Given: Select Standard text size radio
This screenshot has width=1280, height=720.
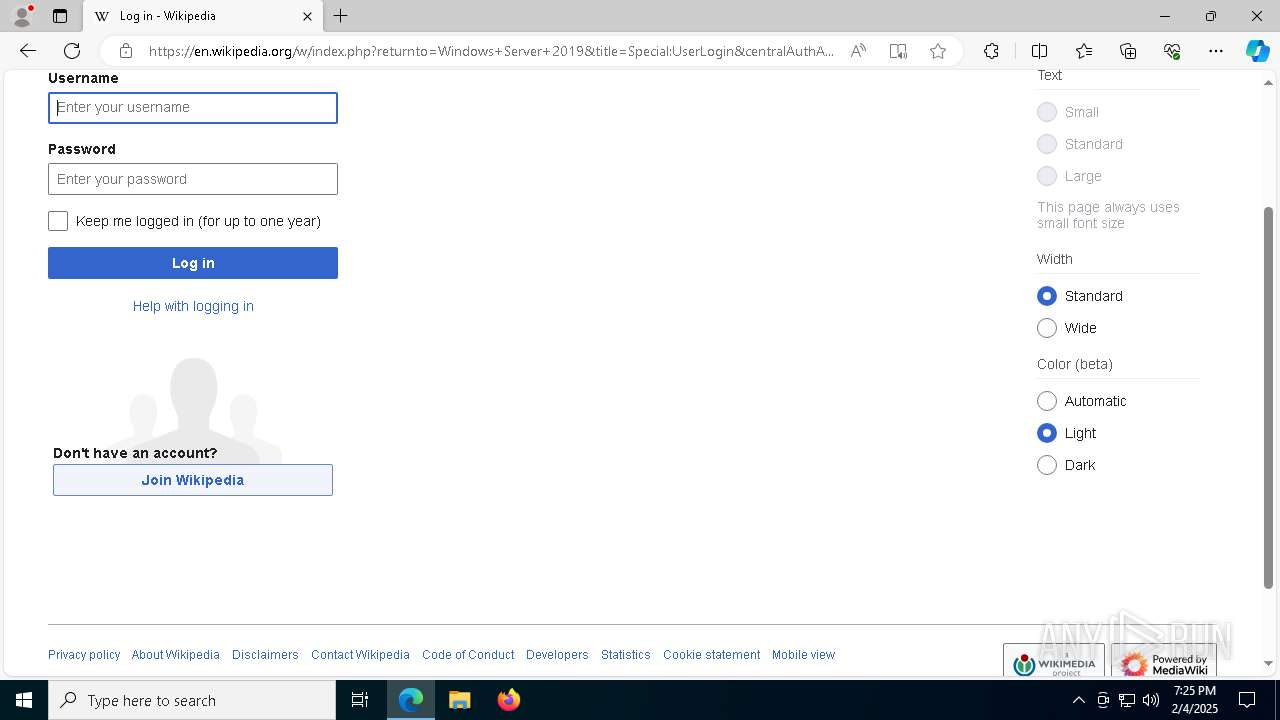Looking at the screenshot, I should (x=1047, y=144).
